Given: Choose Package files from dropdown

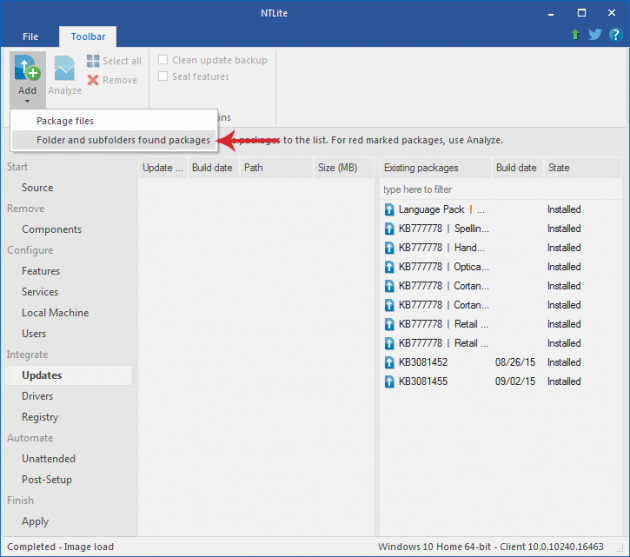Looking at the screenshot, I should pos(65,121).
